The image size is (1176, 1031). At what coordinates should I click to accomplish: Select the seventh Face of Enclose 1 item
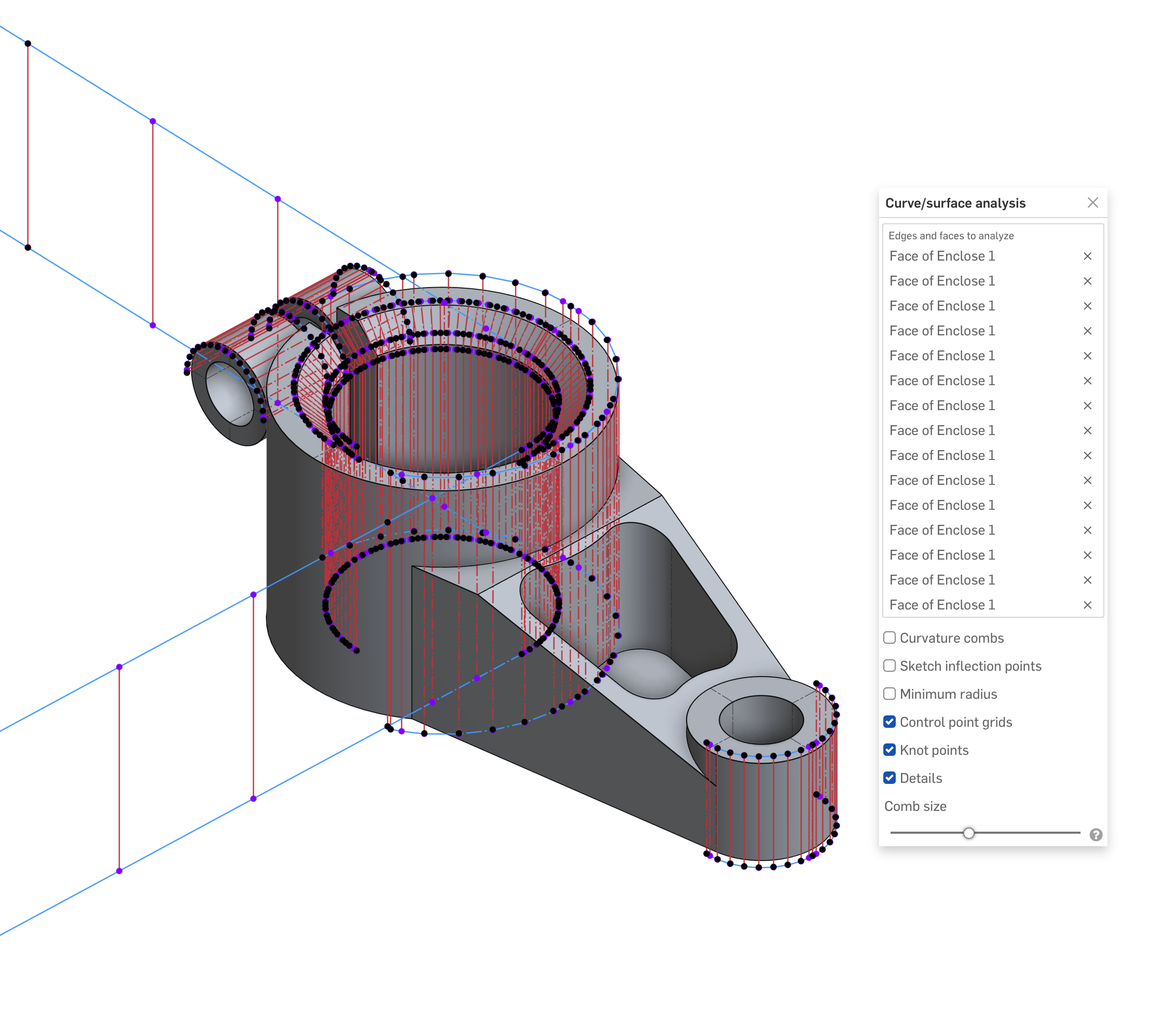(x=941, y=405)
